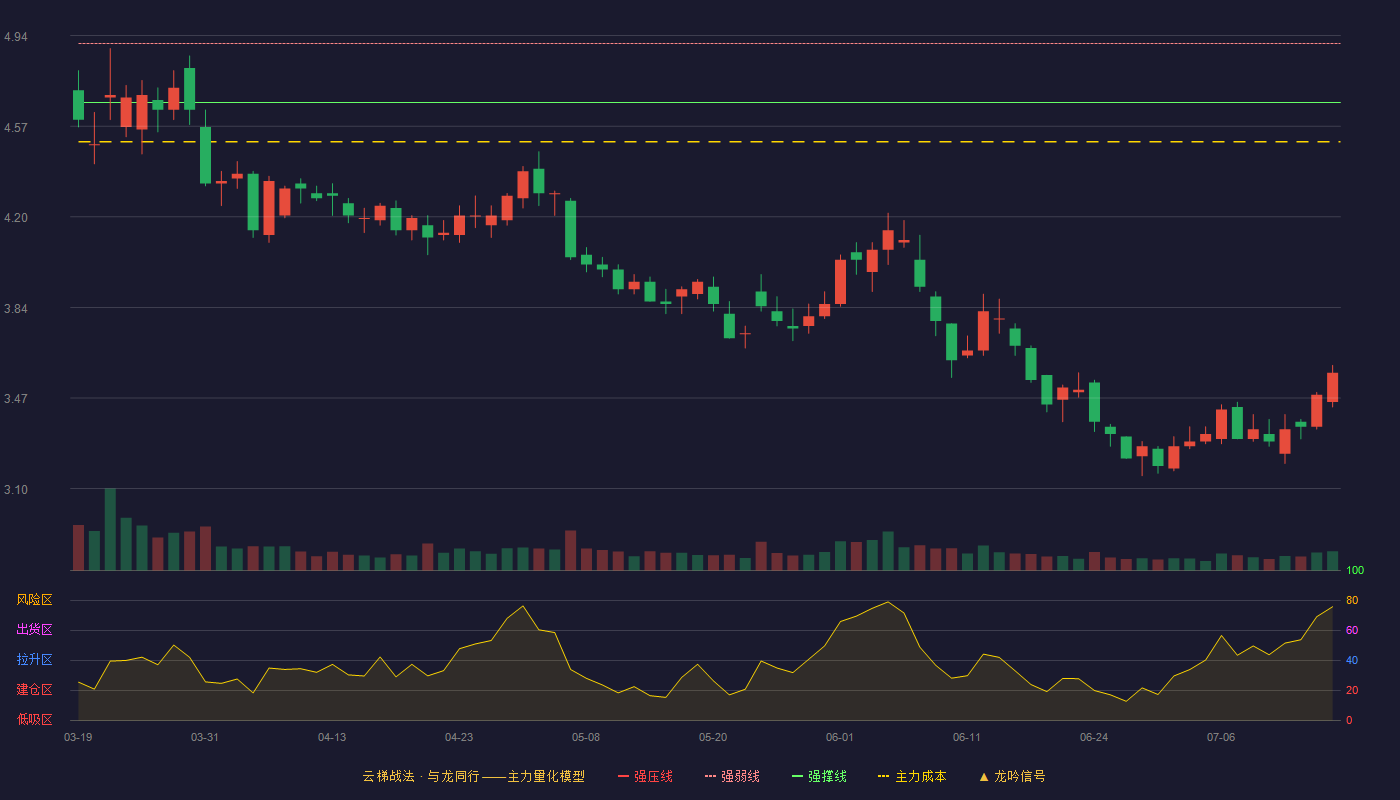Click the 低吸区 zone label
1400x800 pixels.
34,719
